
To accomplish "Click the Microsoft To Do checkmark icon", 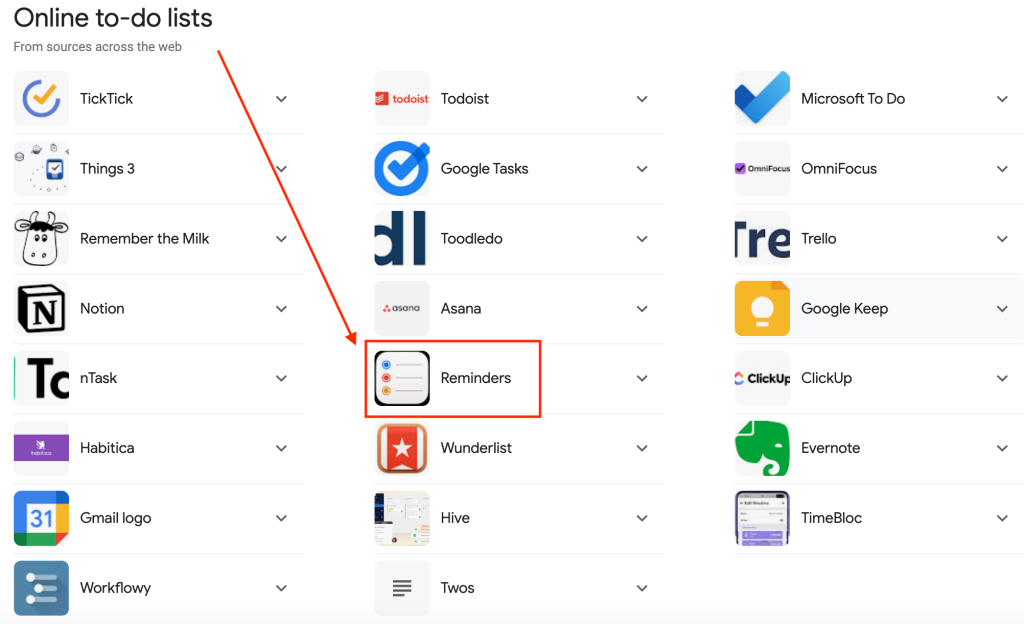I will 762,99.
